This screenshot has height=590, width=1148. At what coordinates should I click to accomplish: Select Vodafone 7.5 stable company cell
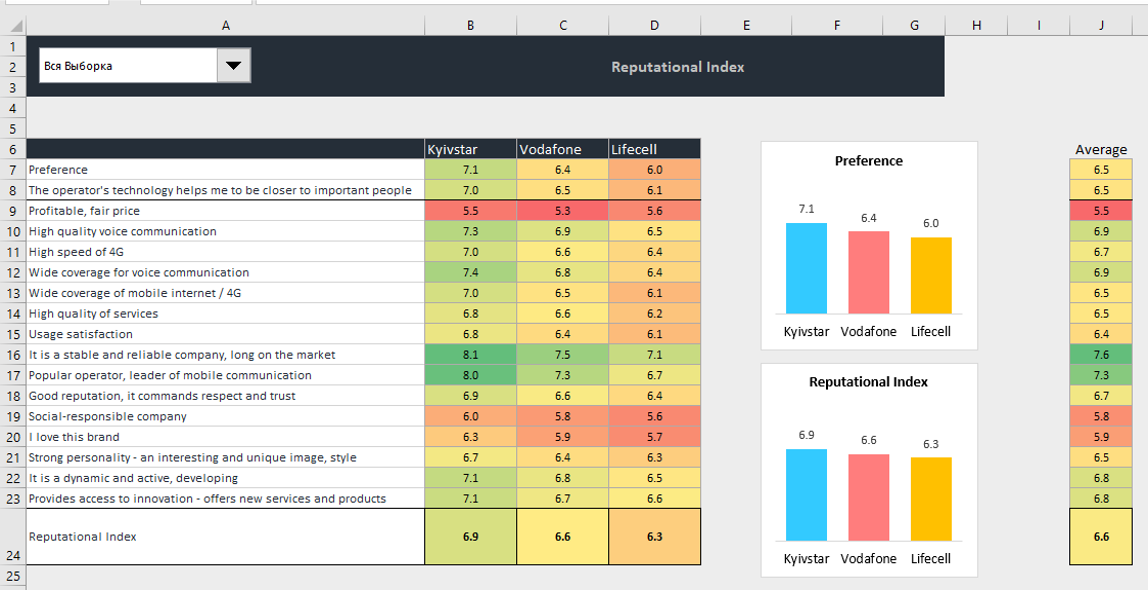click(x=562, y=354)
